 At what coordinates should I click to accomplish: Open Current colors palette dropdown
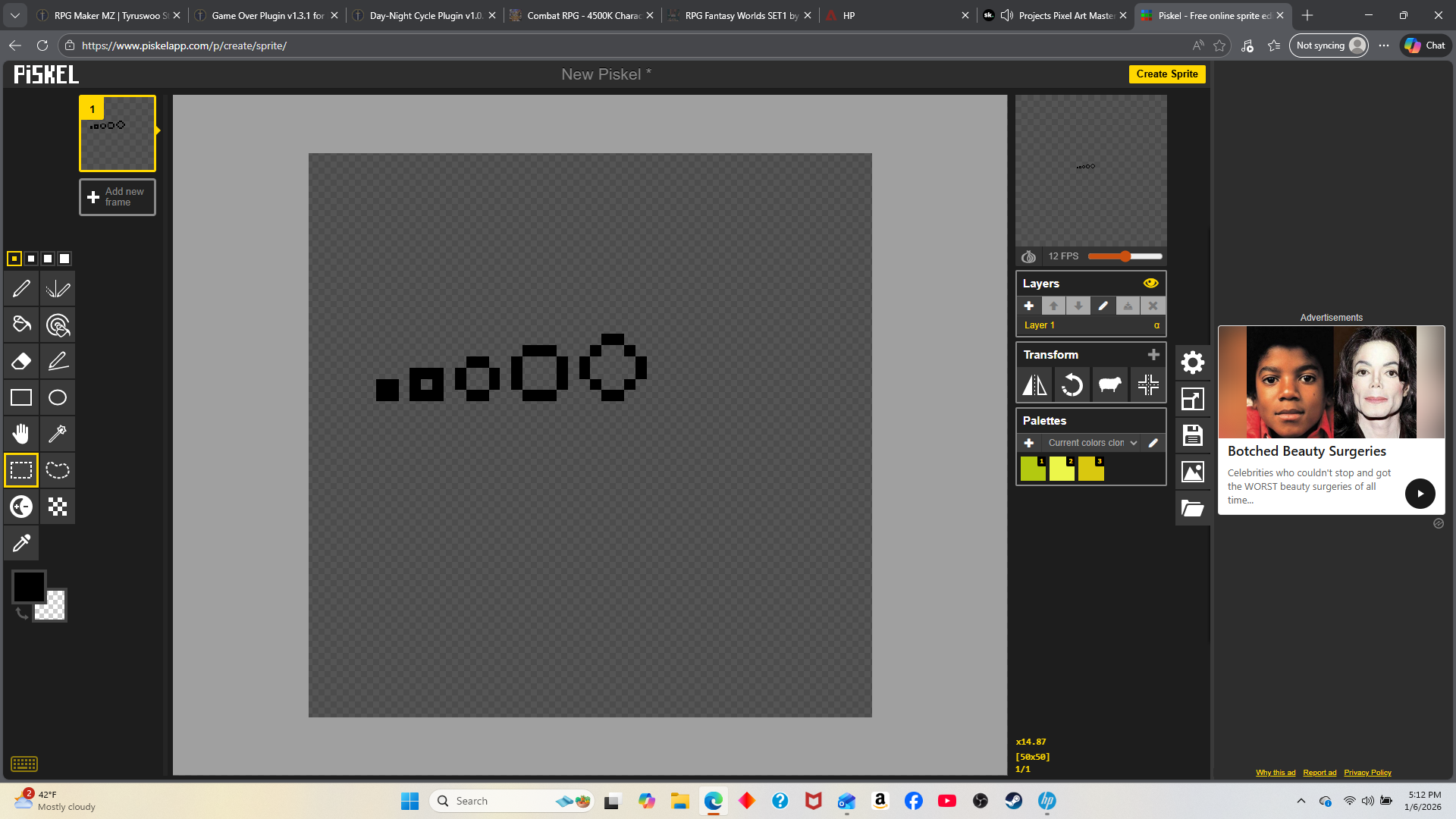1092,443
